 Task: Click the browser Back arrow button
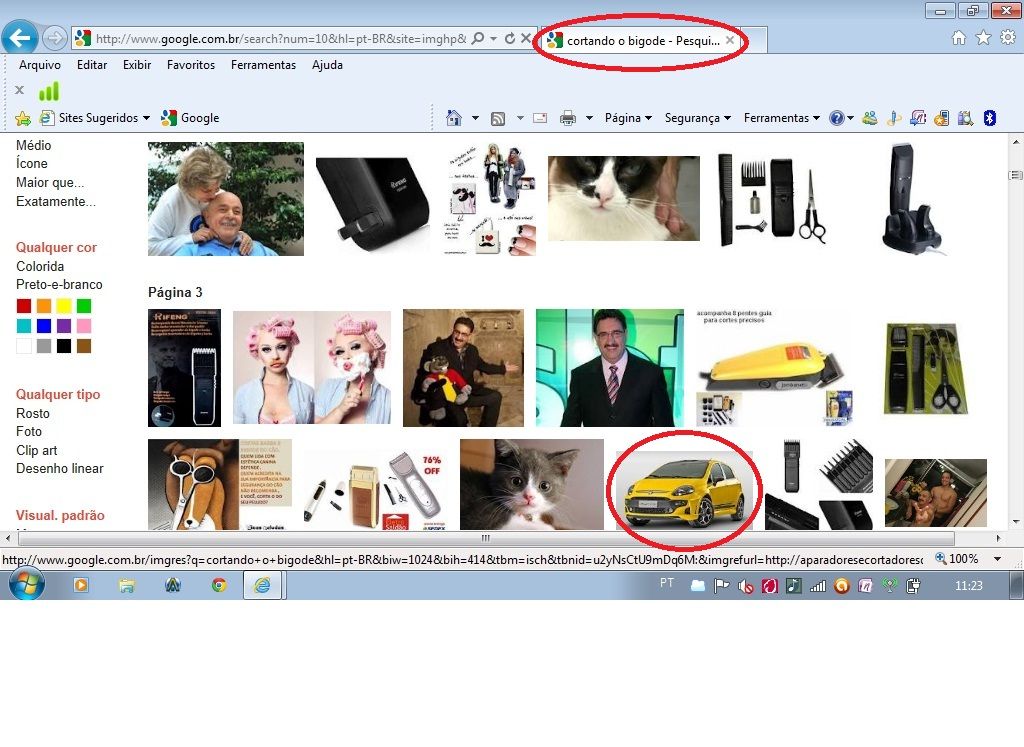click(x=20, y=39)
